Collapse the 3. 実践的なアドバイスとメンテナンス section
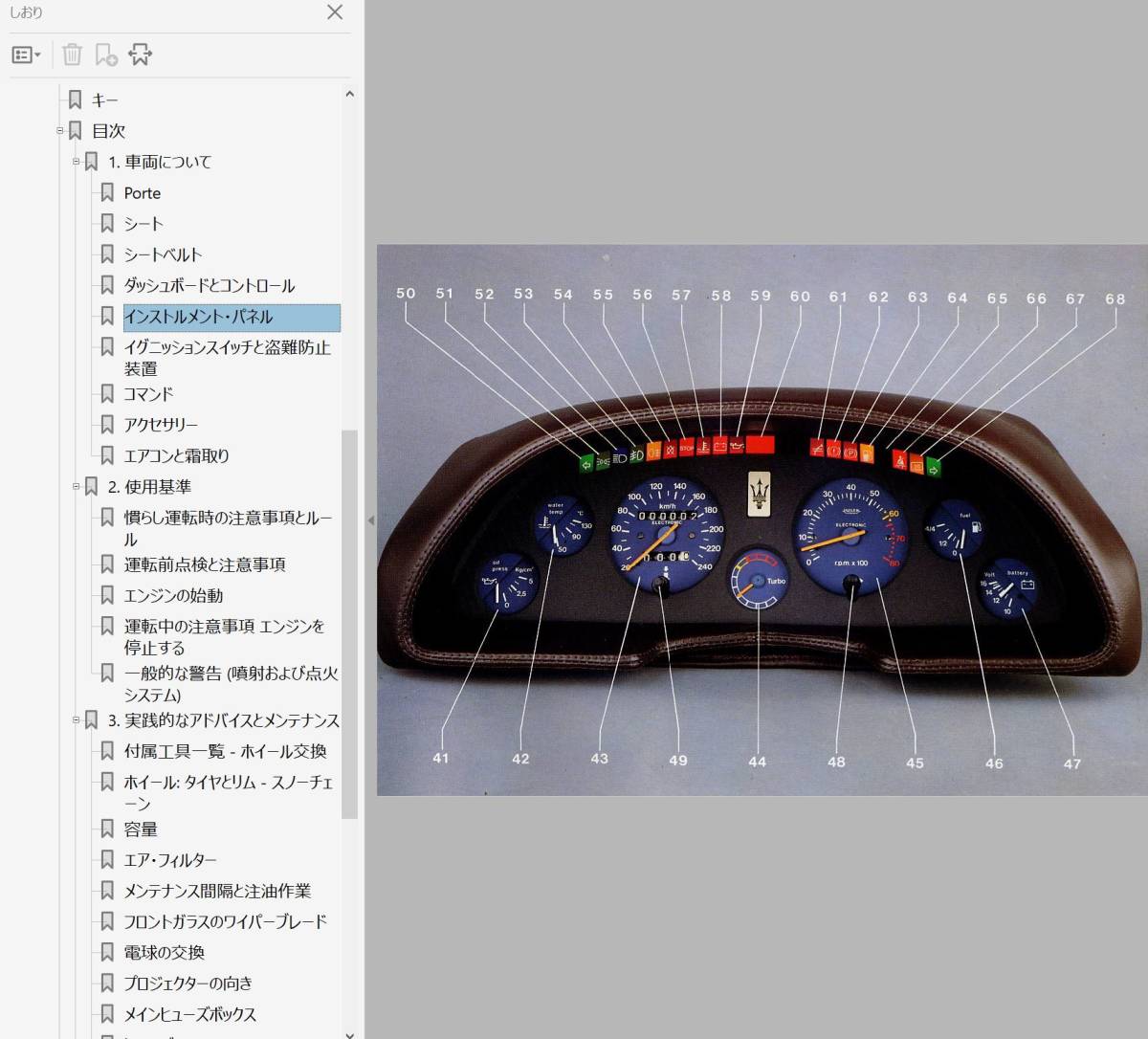The image size is (1148, 1039). 77,720
